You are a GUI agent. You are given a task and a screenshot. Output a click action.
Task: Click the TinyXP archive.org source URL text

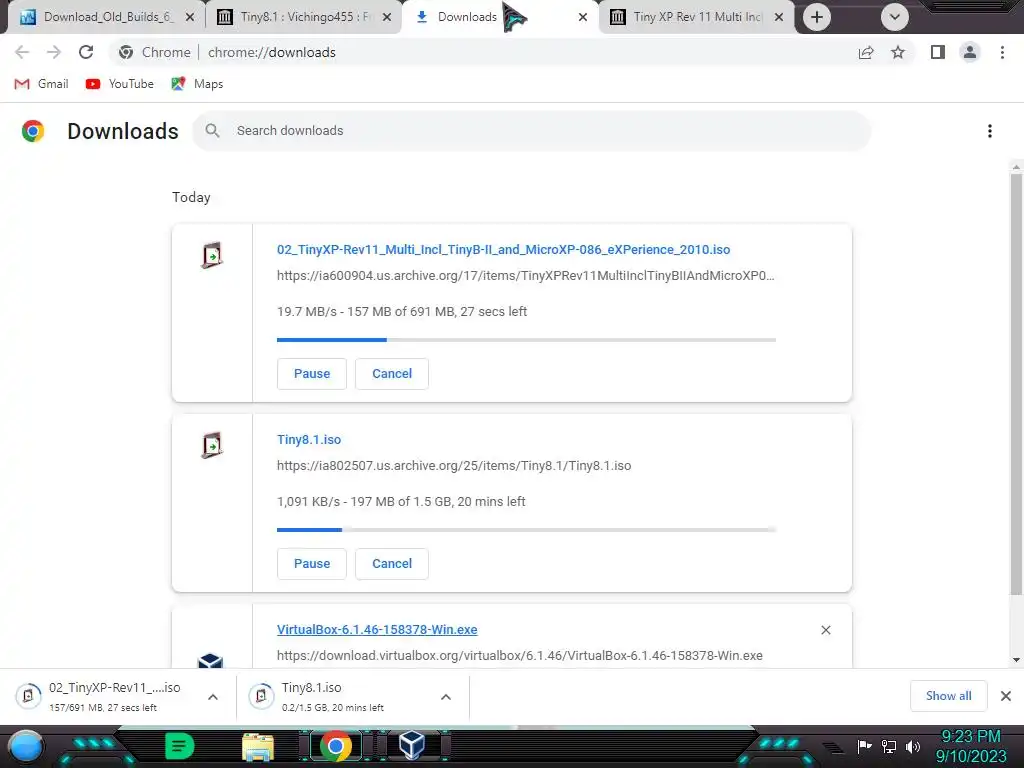(x=526, y=276)
